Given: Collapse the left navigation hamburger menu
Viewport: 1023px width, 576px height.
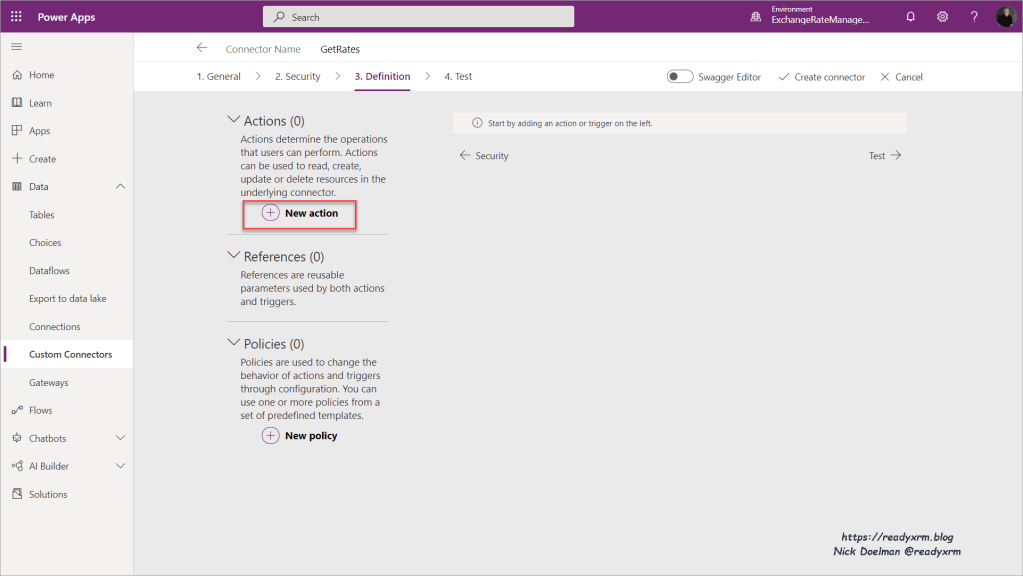Looking at the screenshot, I should tap(16, 47).
